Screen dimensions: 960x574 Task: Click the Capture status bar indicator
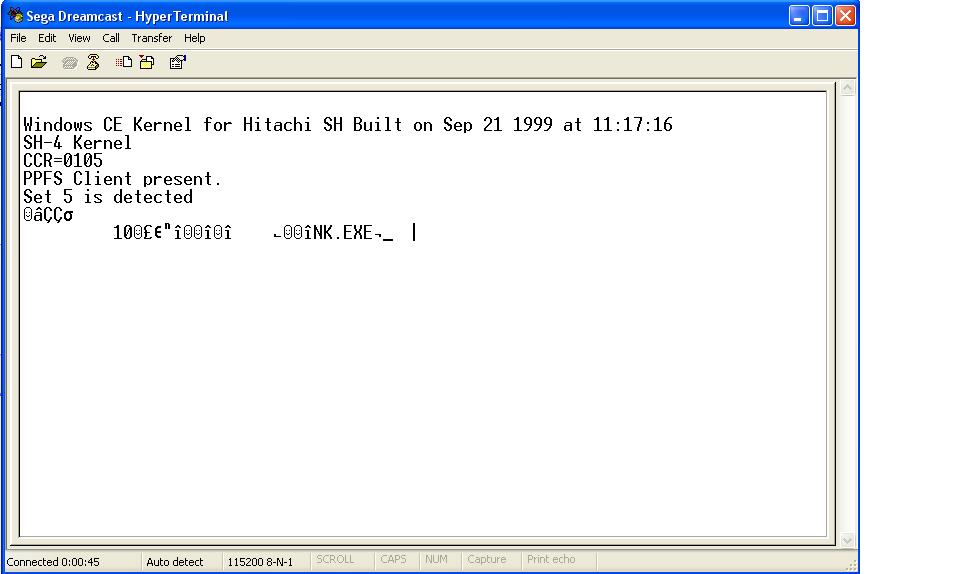pyautogui.click(x=487, y=559)
